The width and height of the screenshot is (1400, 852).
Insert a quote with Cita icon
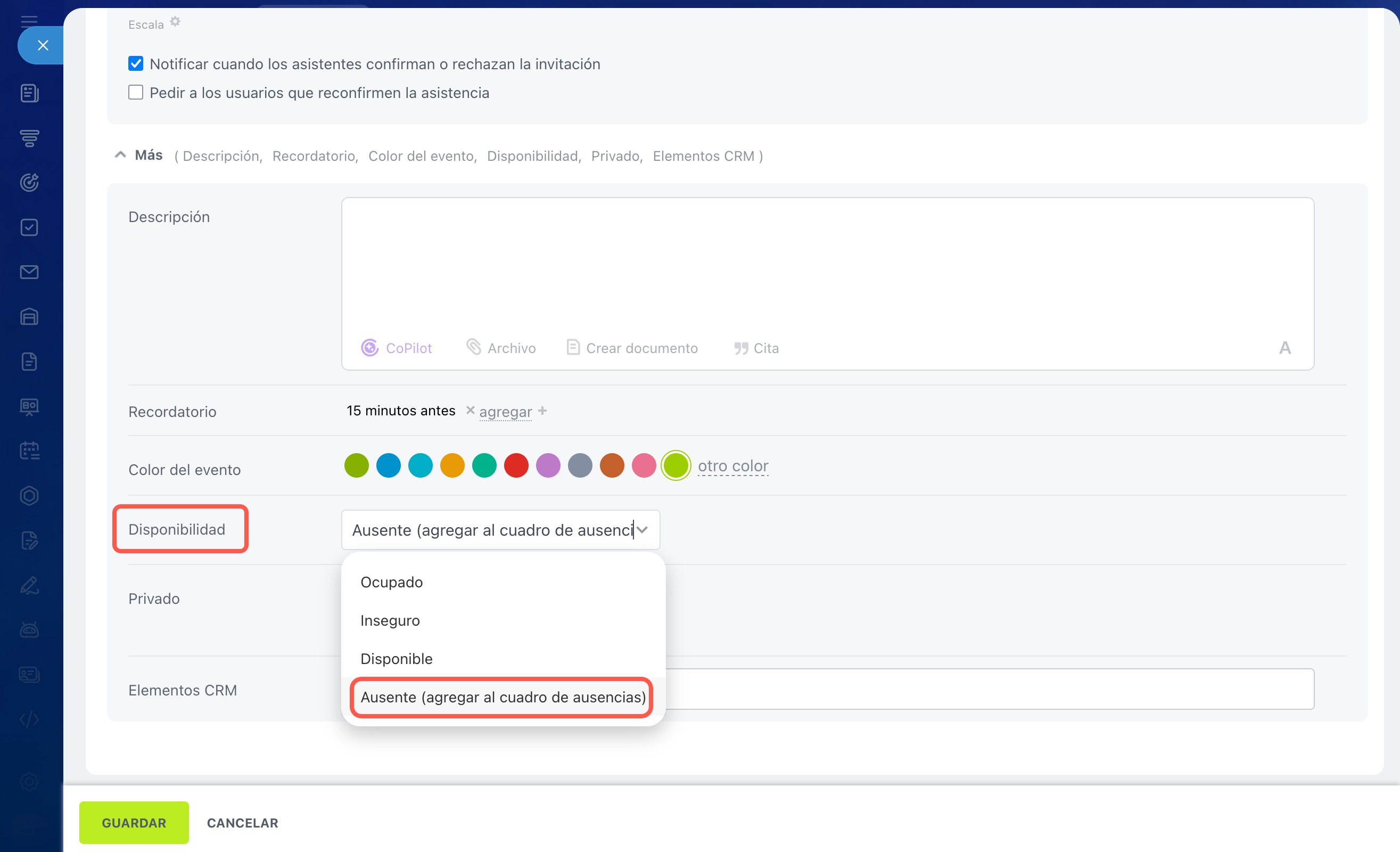[740, 348]
